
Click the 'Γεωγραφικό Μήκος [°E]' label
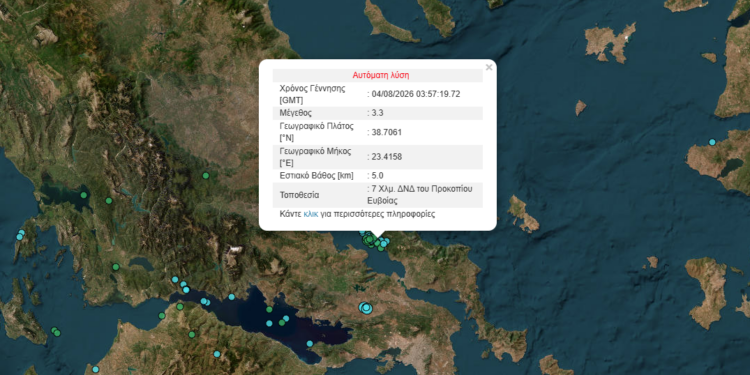pyautogui.click(x=316, y=157)
